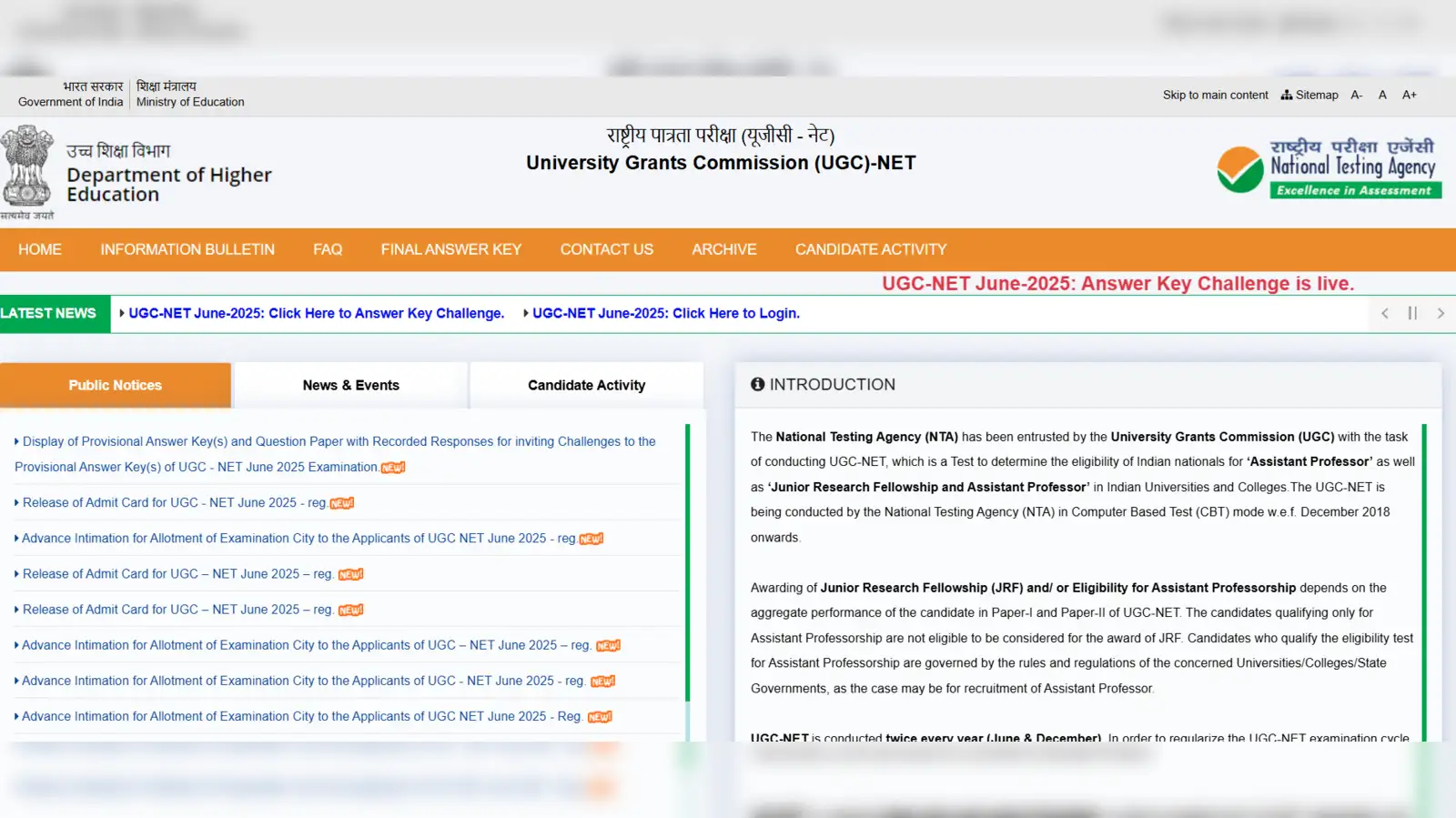
Task: Go to previous news ticker item
Action: tap(1384, 313)
